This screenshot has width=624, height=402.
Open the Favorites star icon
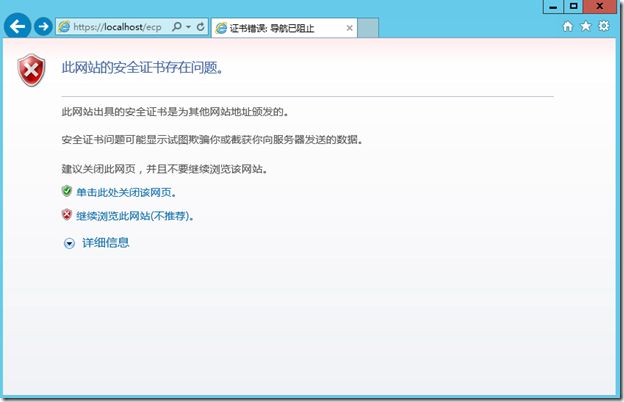click(586, 26)
